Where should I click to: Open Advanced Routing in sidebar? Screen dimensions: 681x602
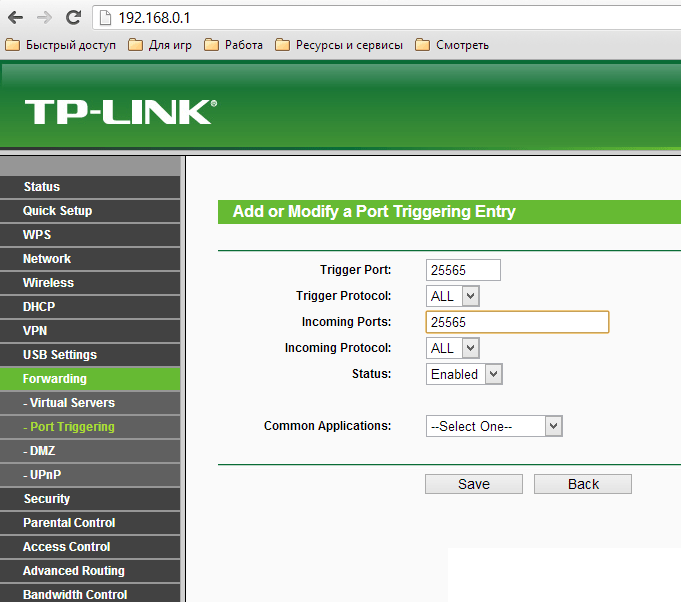point(90,571)
